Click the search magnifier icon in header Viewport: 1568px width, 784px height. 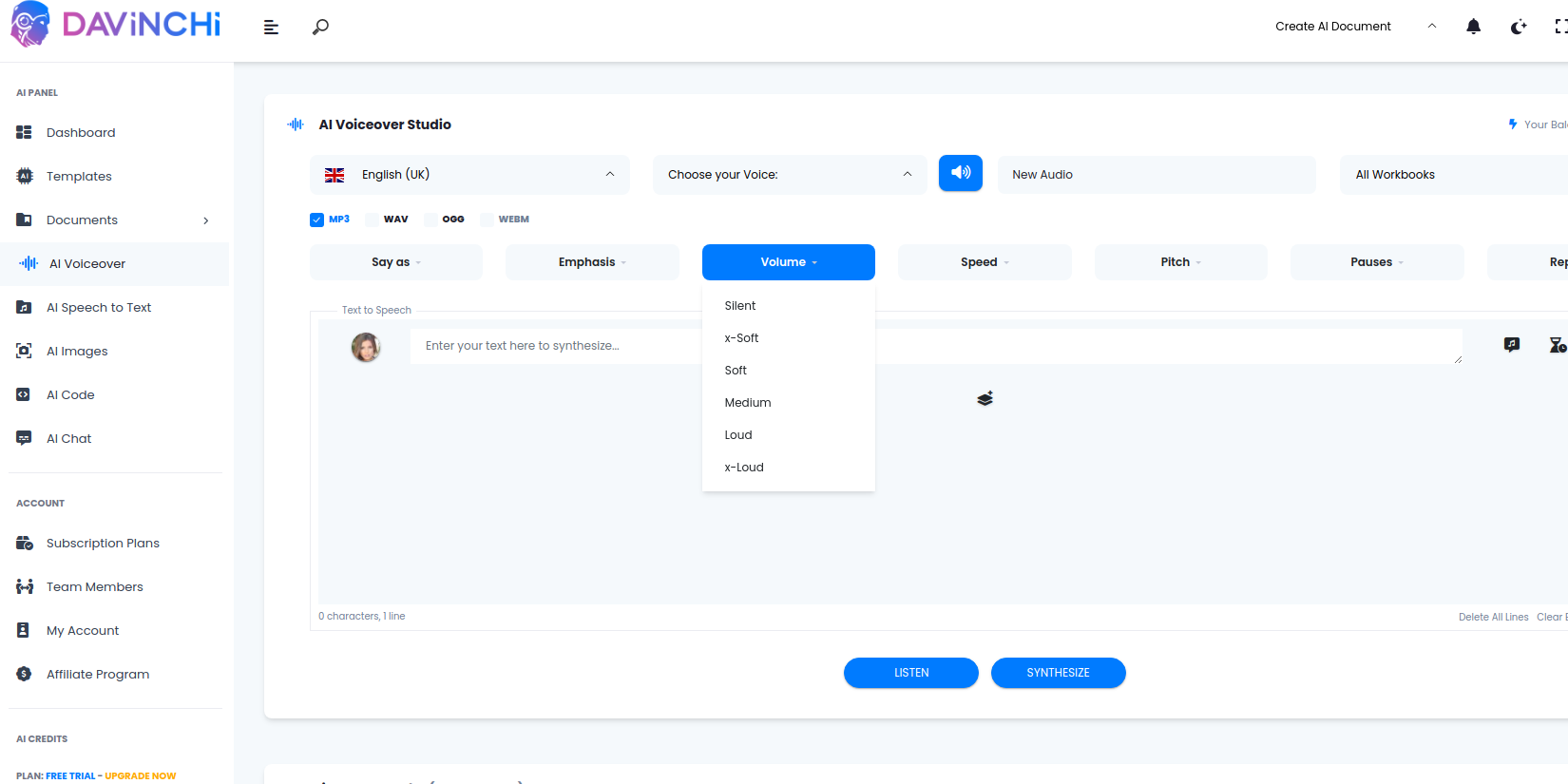point(320,27)
